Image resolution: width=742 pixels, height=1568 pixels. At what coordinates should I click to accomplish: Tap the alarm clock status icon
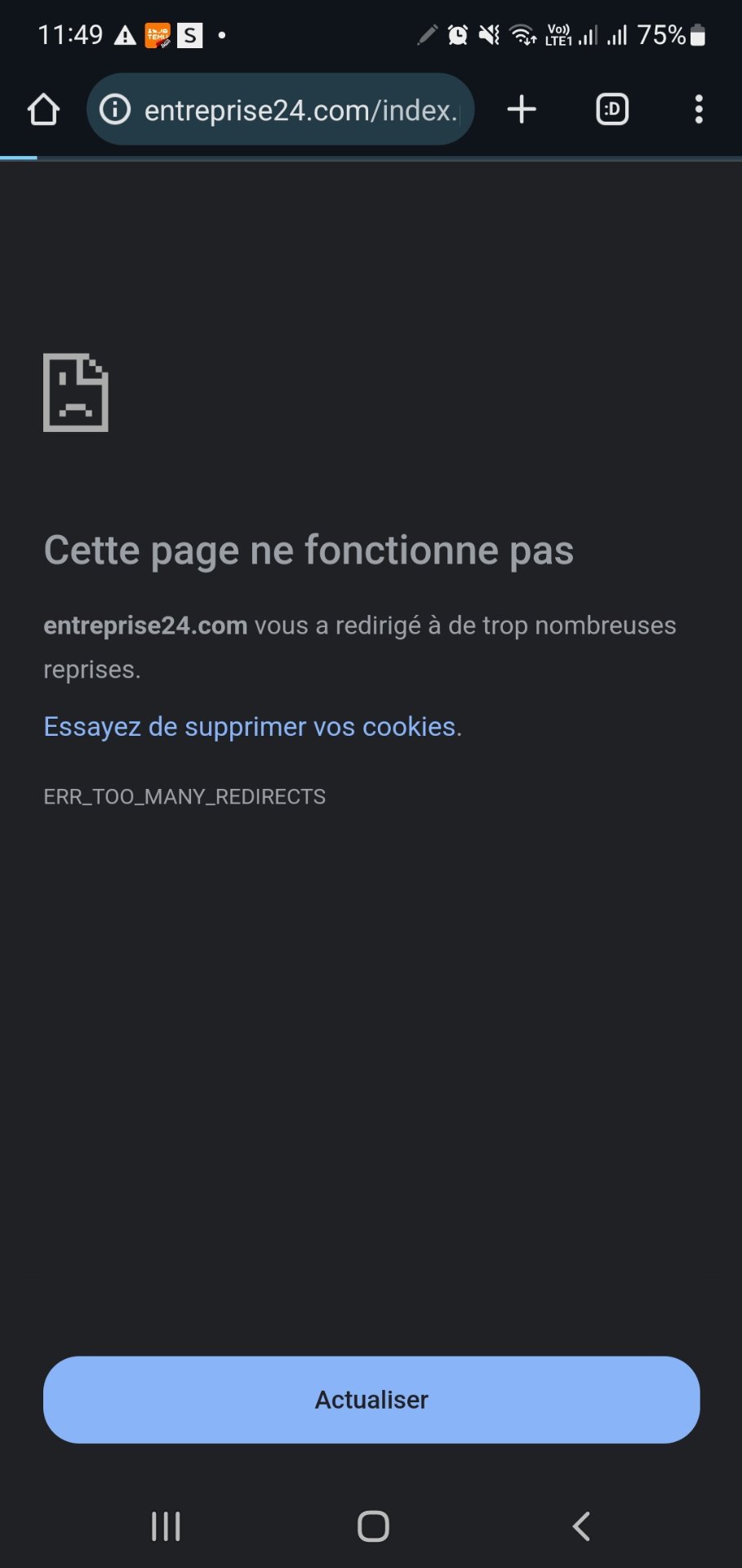coord(458,35)
